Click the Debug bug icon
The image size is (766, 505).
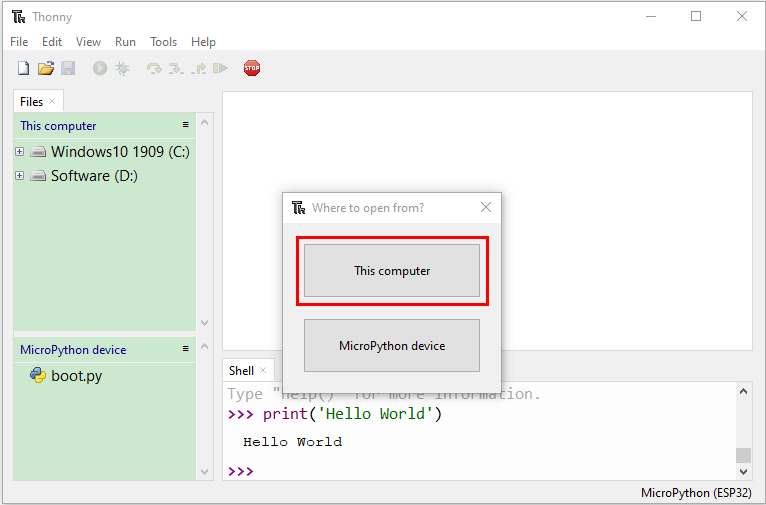122,68
